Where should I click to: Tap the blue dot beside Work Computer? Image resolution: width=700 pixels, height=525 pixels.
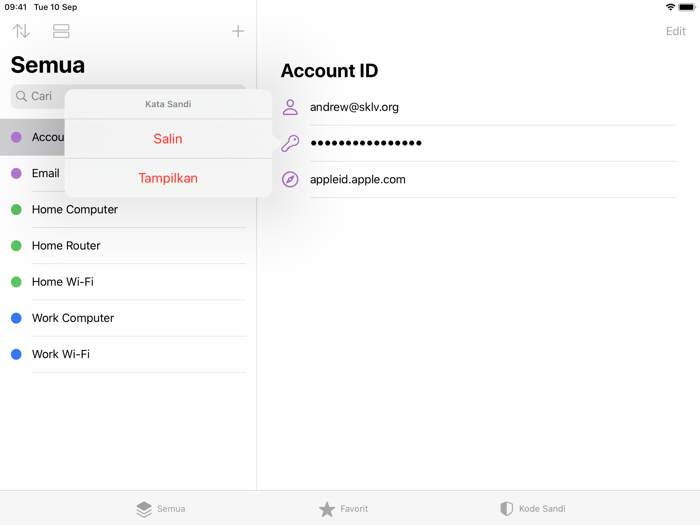click(16, 318)
